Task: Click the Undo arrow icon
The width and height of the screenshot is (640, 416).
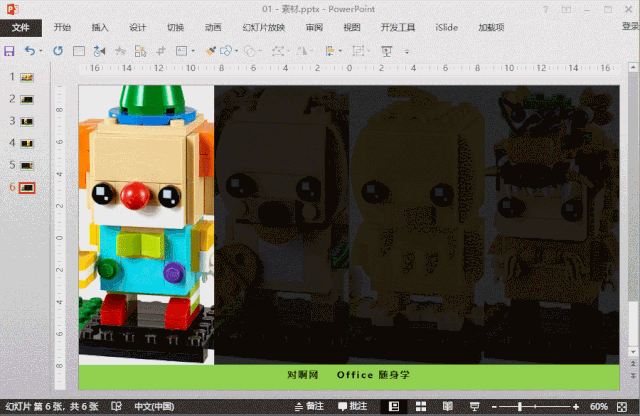Action: click(30, 51)
